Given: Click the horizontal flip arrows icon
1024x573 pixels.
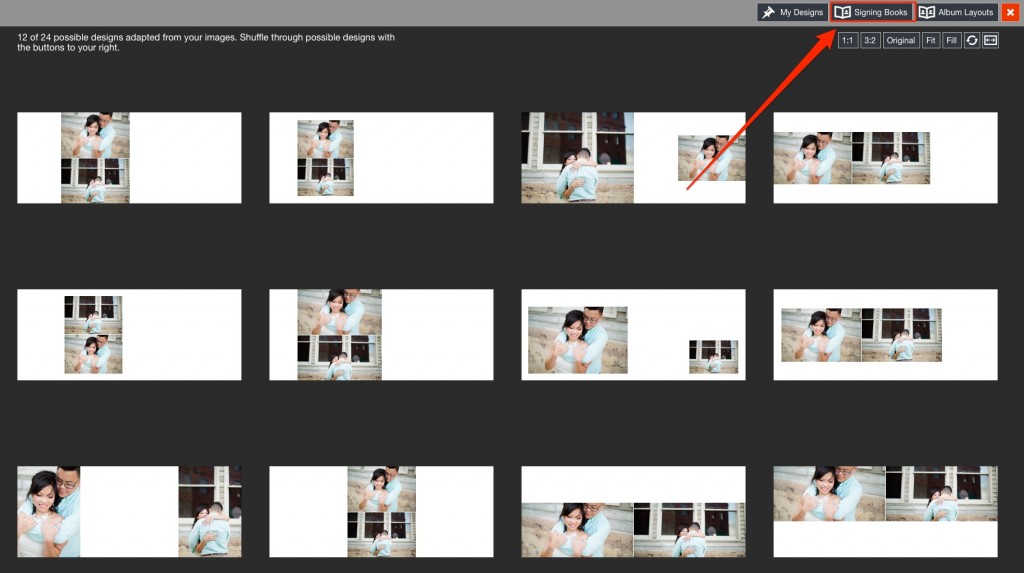Looking at the screenshot, I should [991, 41].
